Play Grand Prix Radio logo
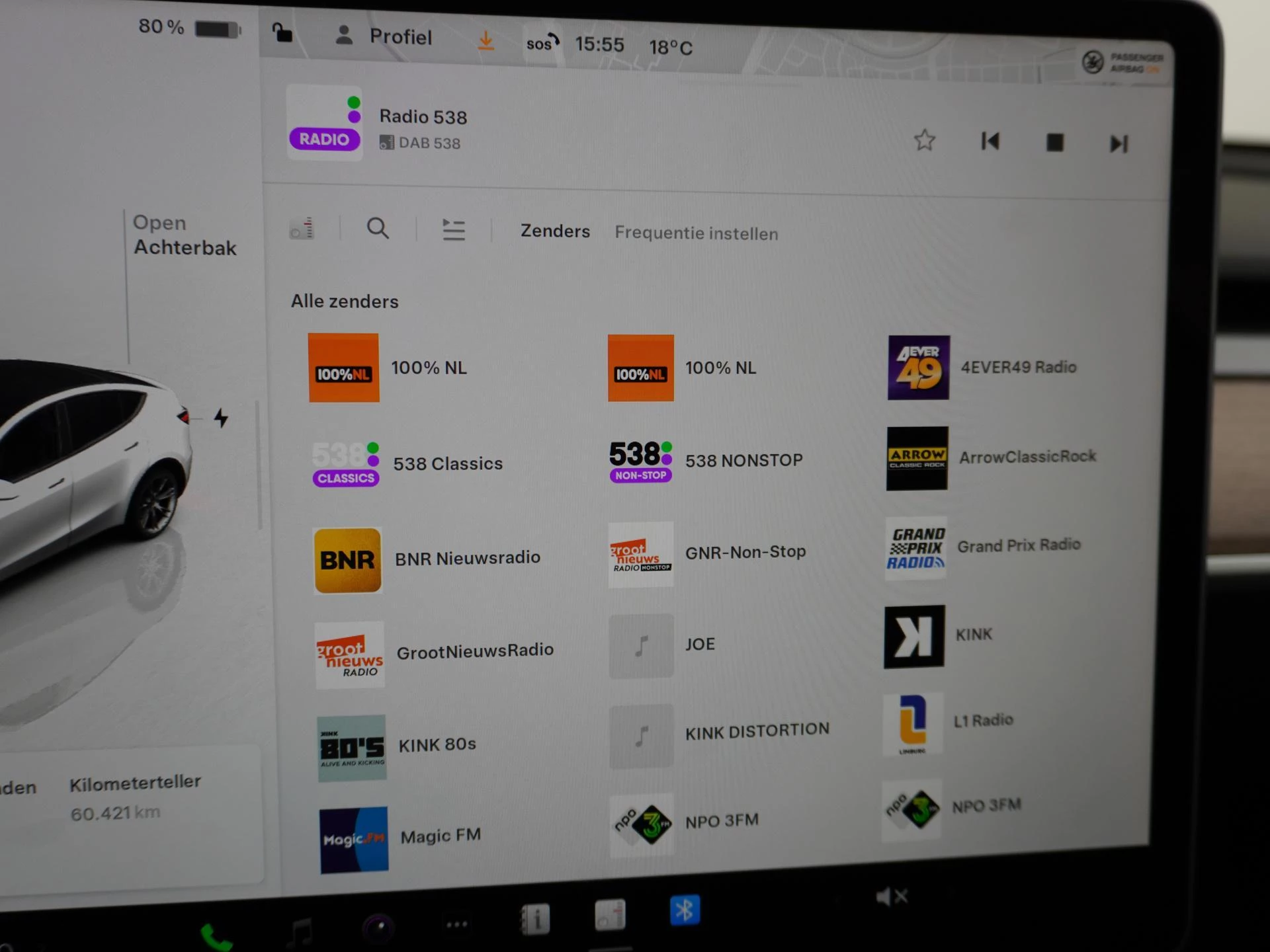Image resolution: width=1270 pixels, height=952 pixels. click(916, 548)
